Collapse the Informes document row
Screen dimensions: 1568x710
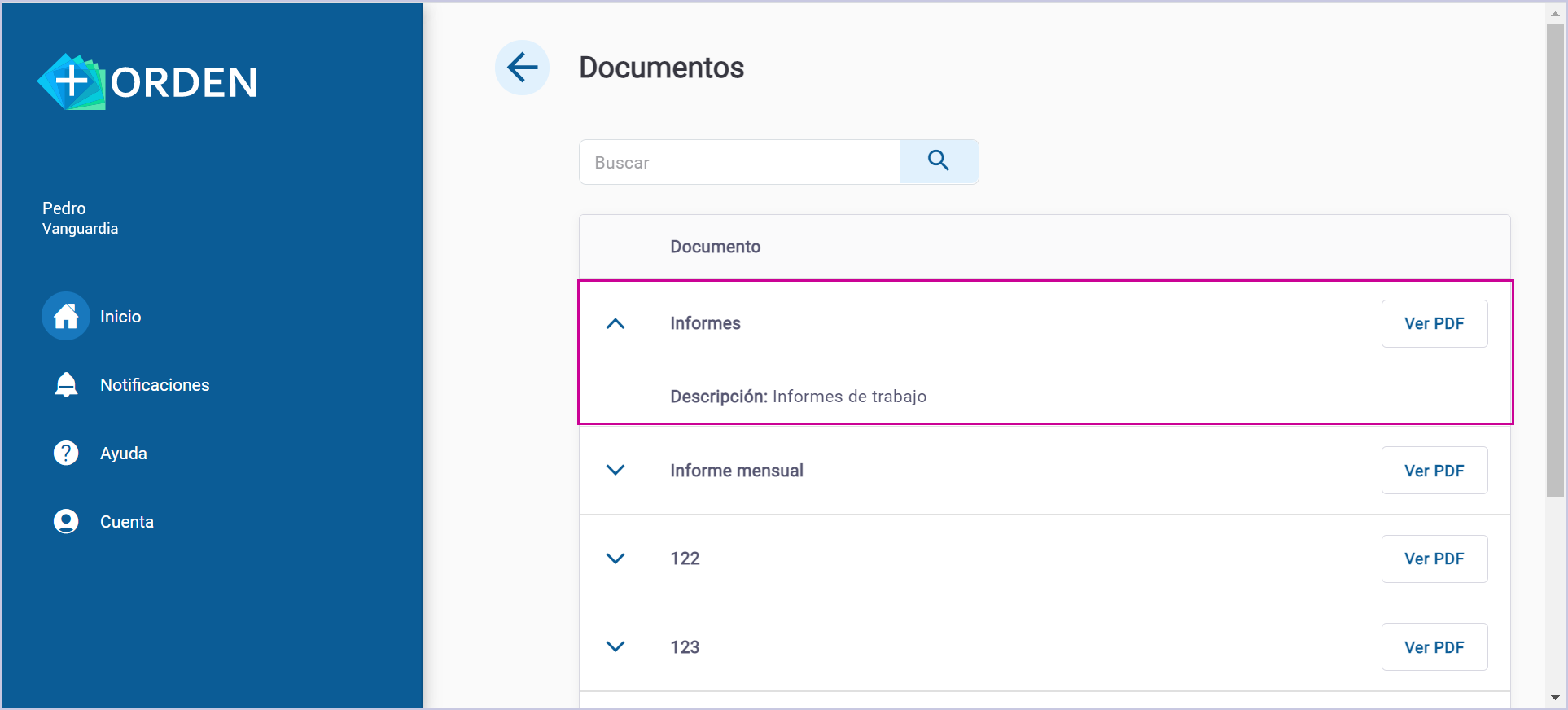tap(615, 323)
